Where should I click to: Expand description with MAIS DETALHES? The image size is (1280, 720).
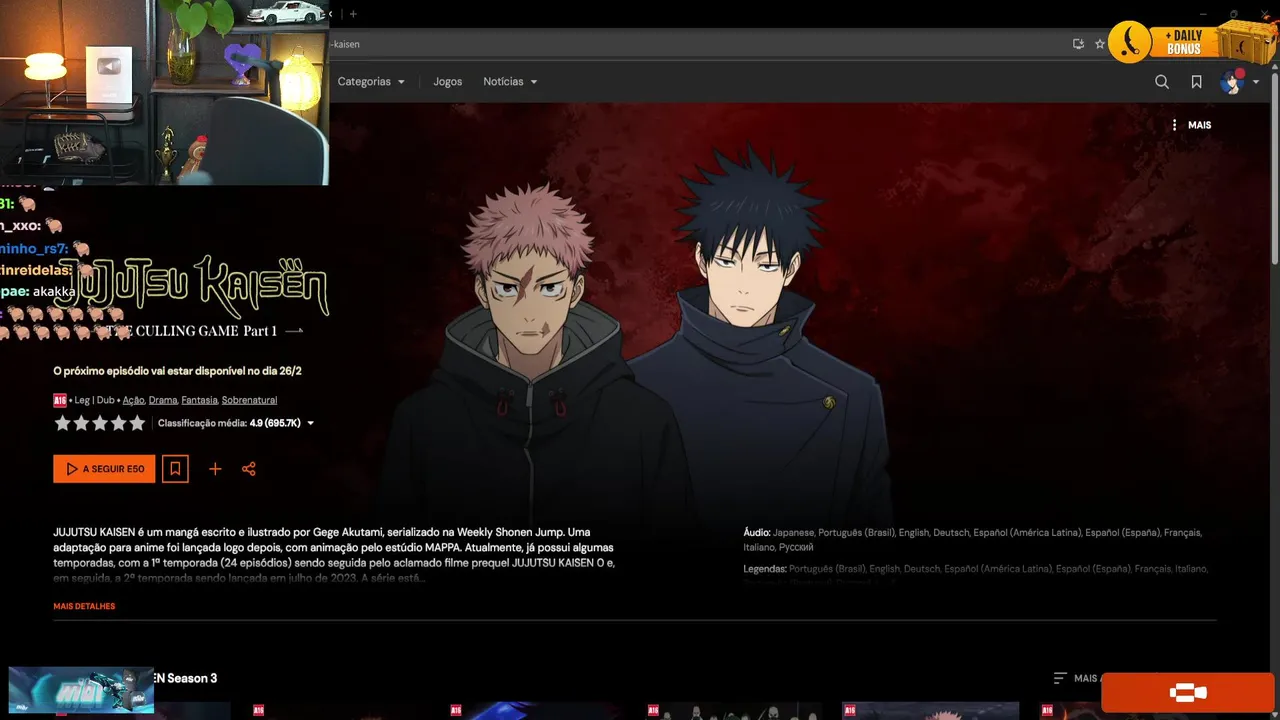[x=84, y=606]
